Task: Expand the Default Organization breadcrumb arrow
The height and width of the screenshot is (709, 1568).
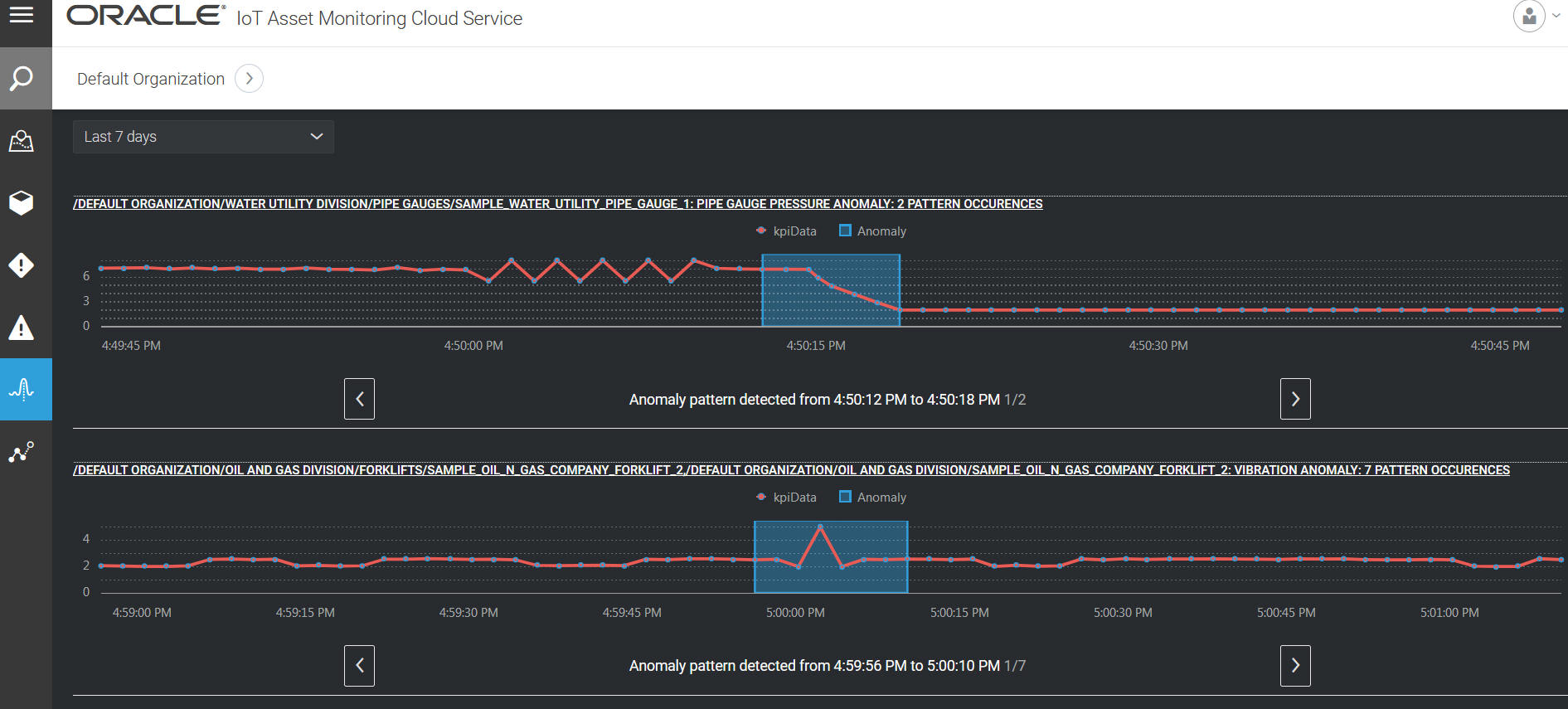Action: tap(249, 79)
